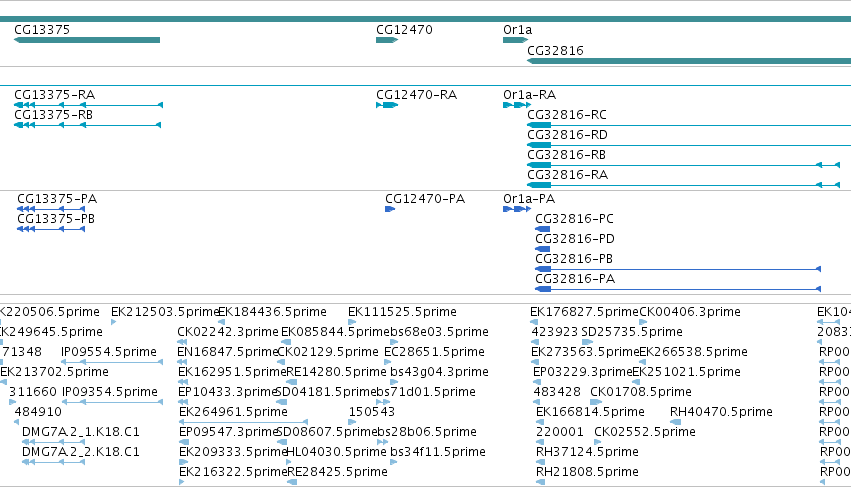
Task: Select EP03229.3prime label
Action: 583,372
